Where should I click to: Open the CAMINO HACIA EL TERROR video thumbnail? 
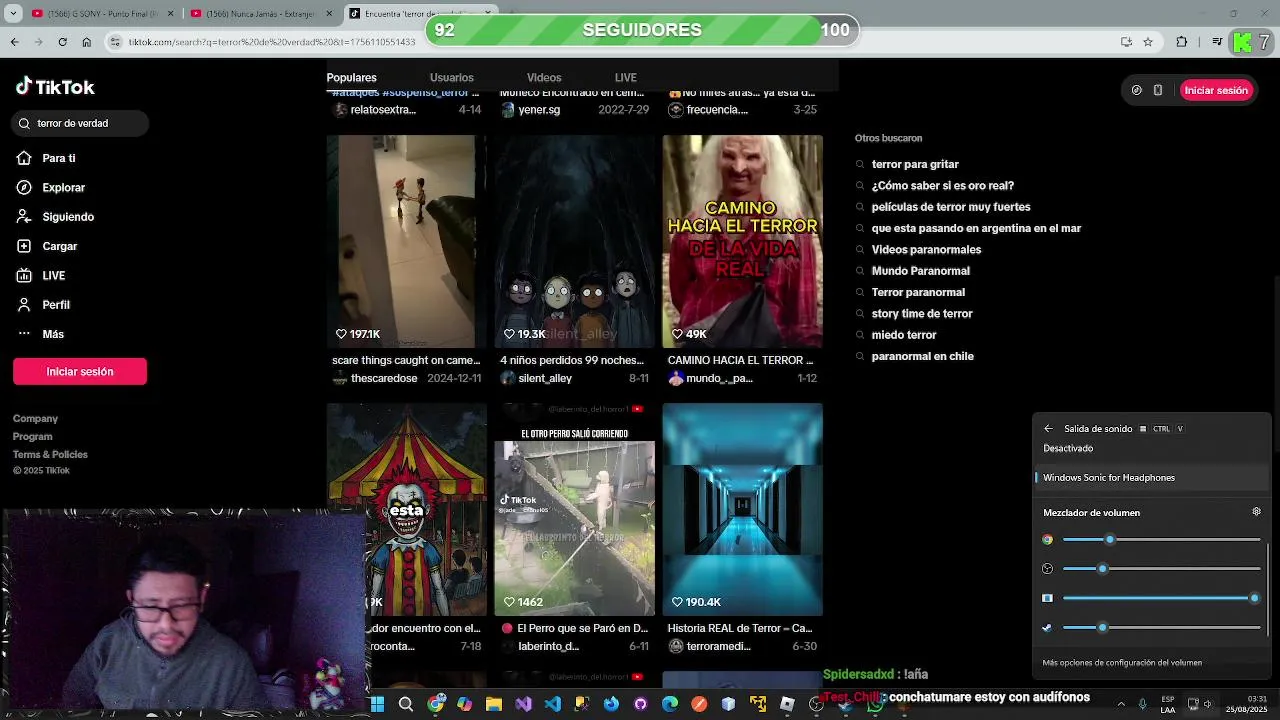[x=742, y=242]
